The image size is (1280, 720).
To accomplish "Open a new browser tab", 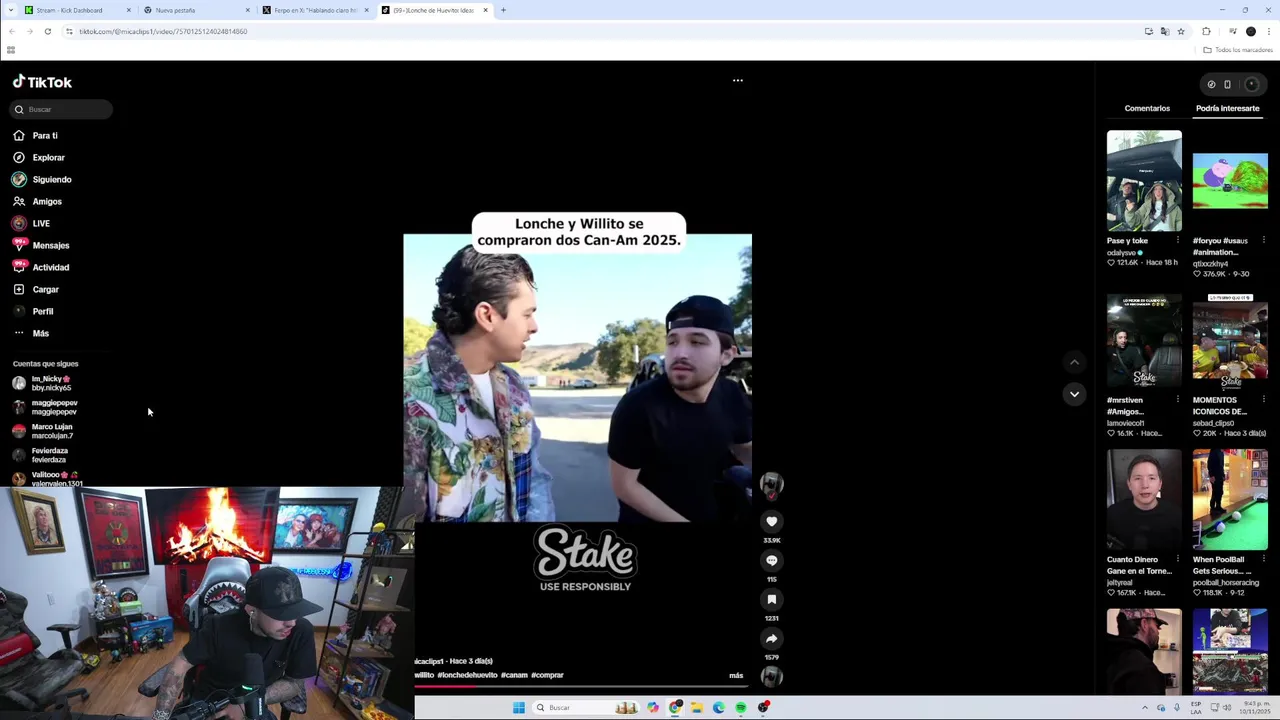I will click(503, 10).
